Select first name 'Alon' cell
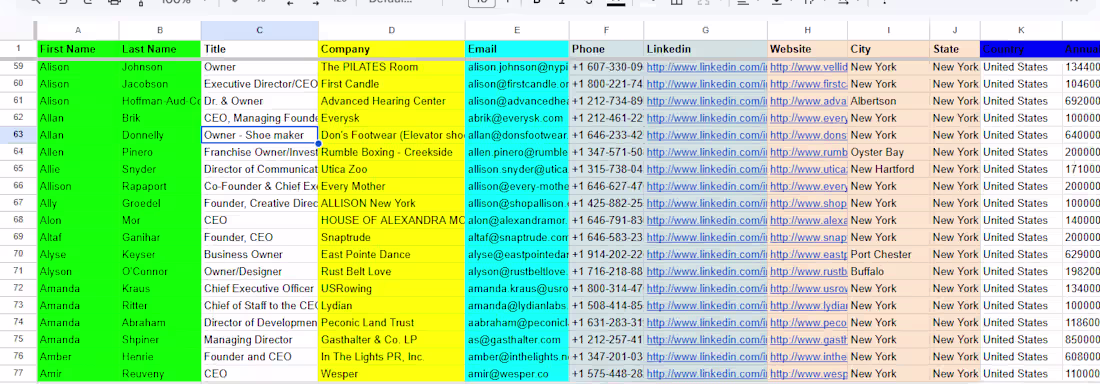This screenshot has height=384, width=1100. (78, 220)
